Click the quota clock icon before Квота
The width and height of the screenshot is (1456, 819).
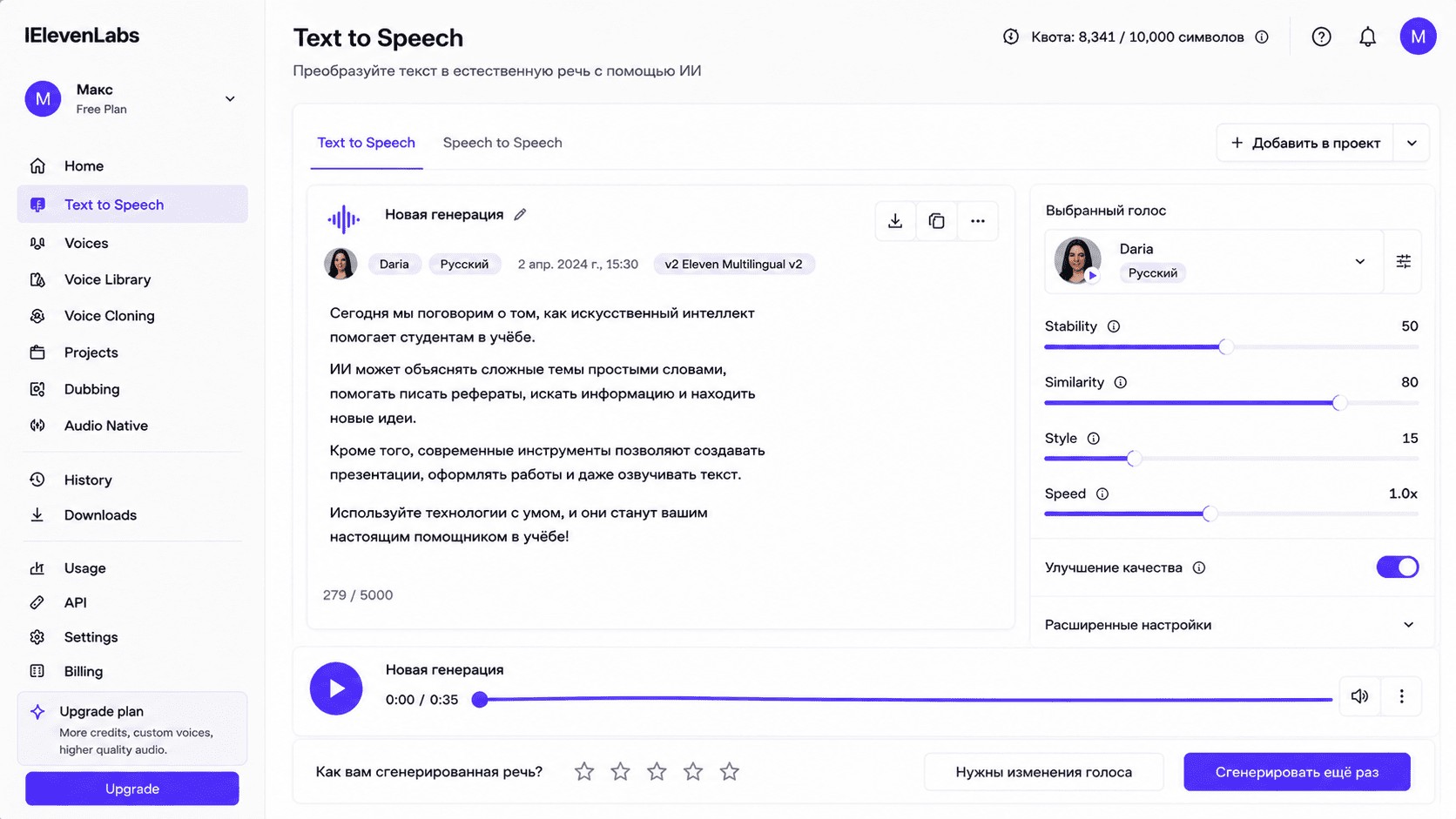[1011, 37]
